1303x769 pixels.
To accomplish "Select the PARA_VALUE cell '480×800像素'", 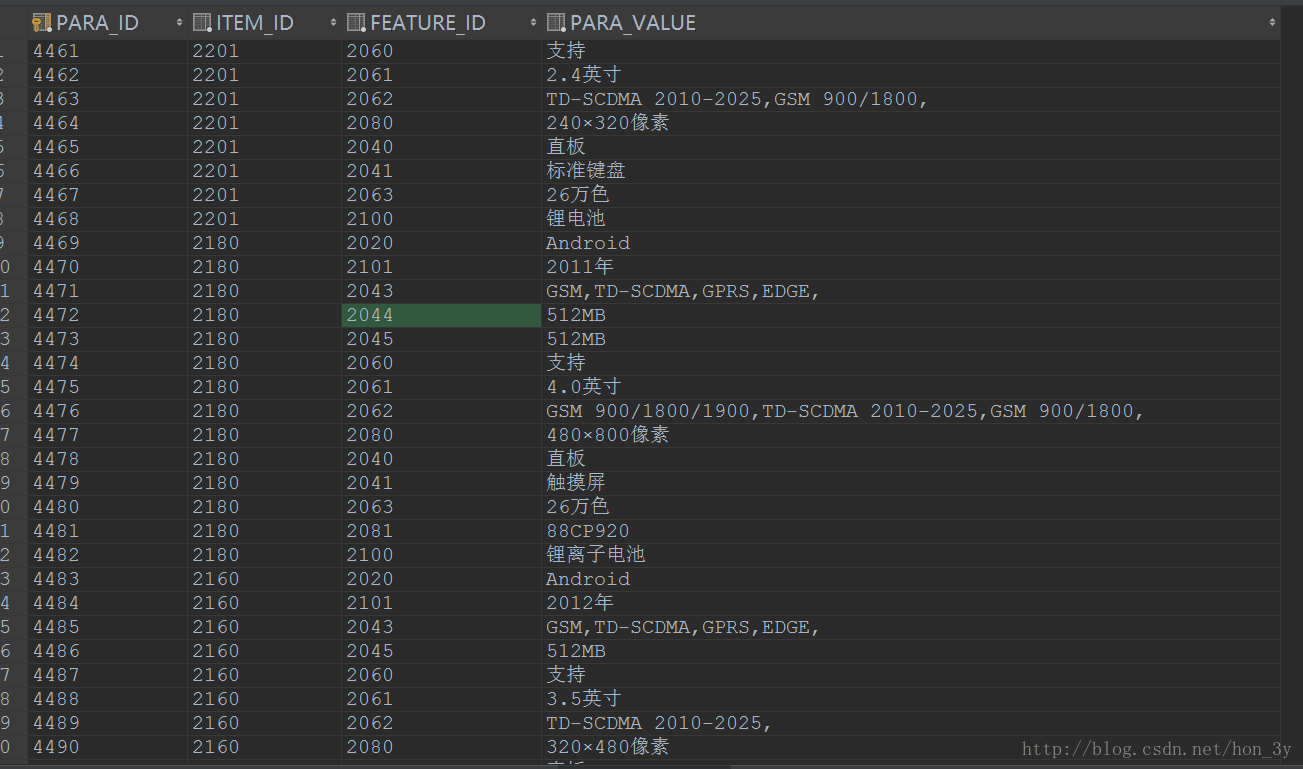I will click(x=911, y=435).
